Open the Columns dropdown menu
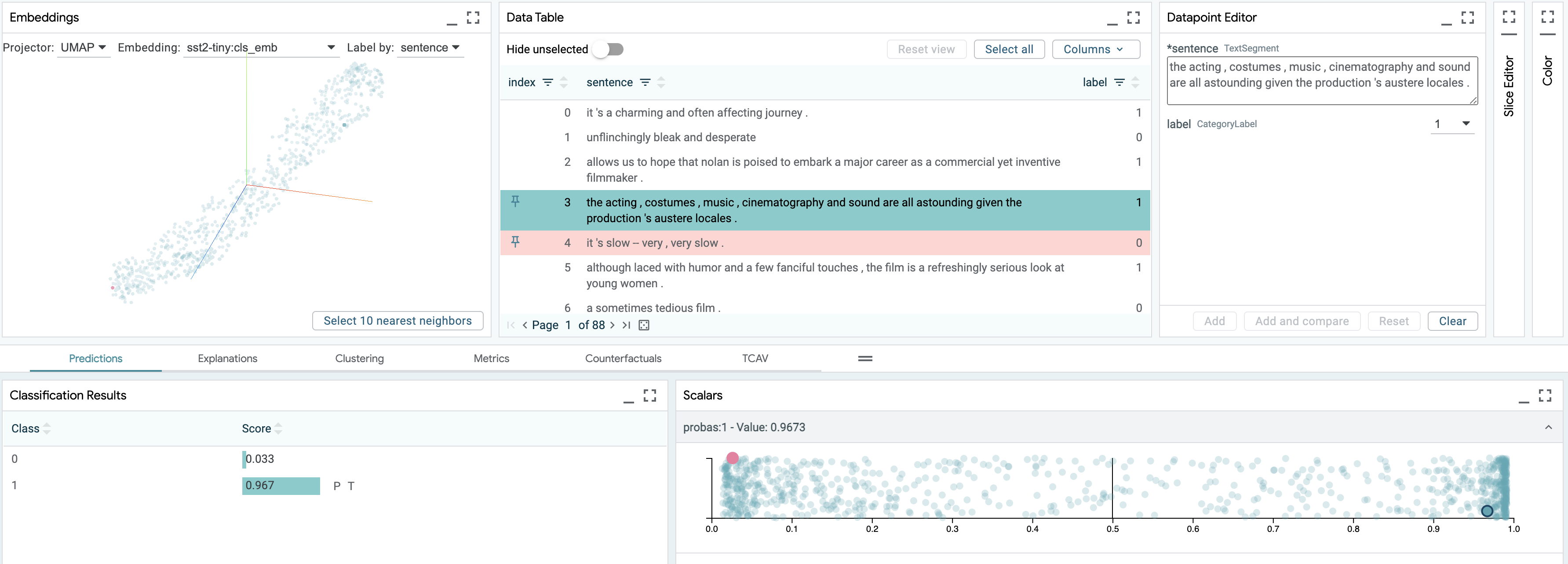 tap(1095, 49)
